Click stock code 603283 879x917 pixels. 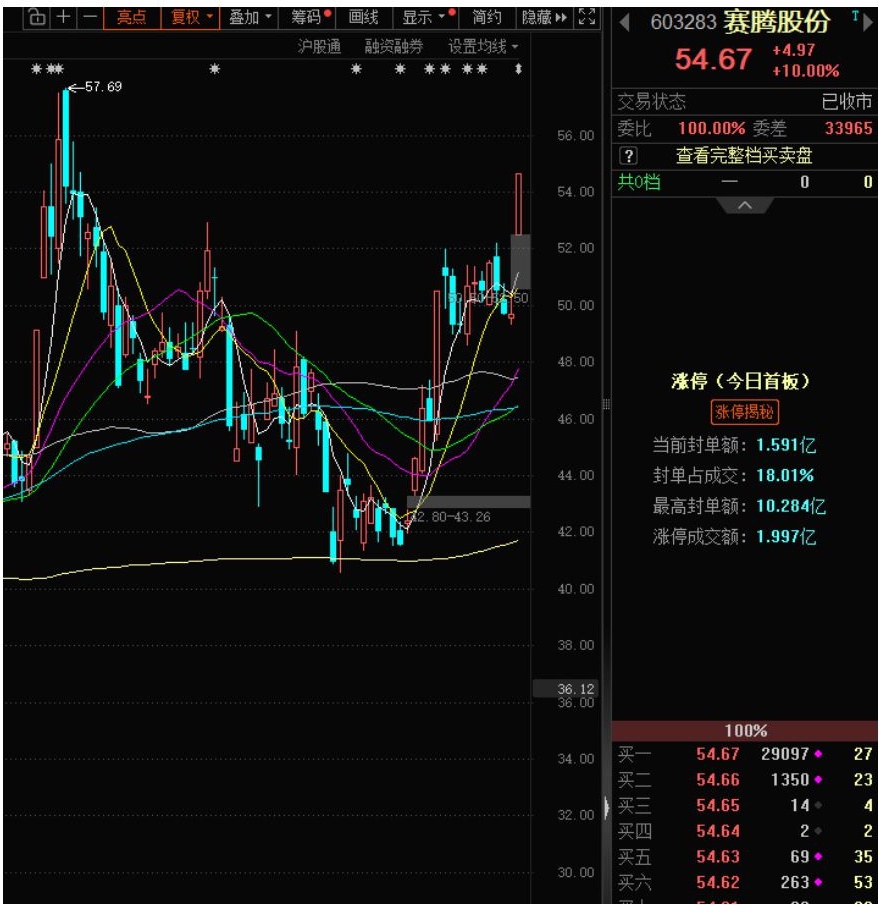point(683,22)
